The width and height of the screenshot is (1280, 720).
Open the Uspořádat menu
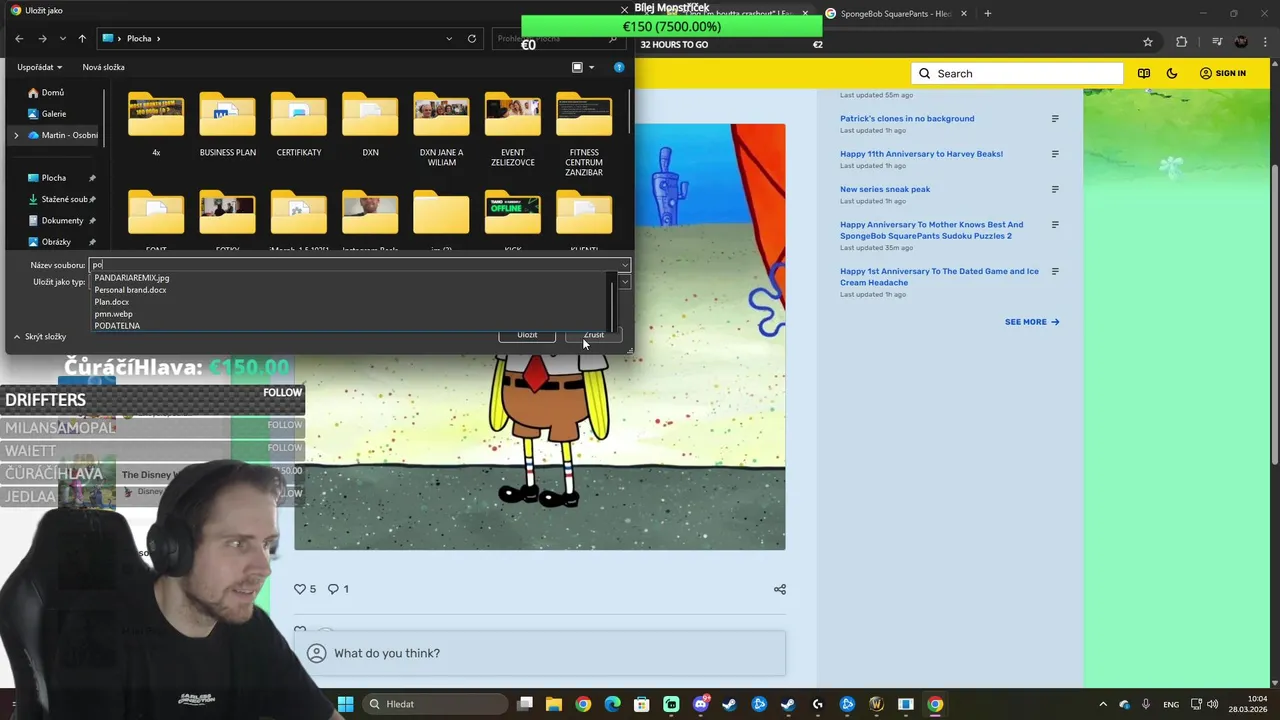39,67
